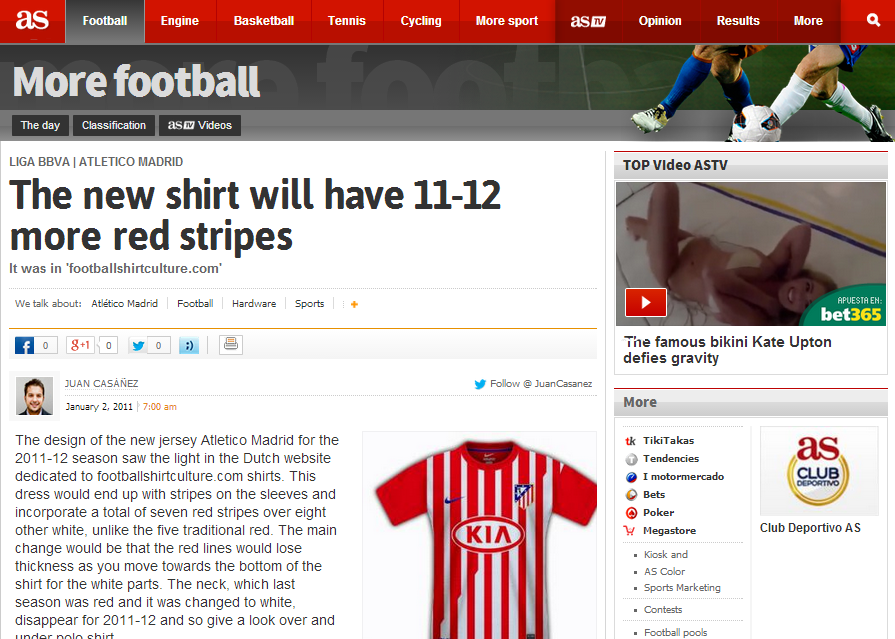Open the Sports Marketing link
Viewport: 895px width, 639px height.
(682, 588)
